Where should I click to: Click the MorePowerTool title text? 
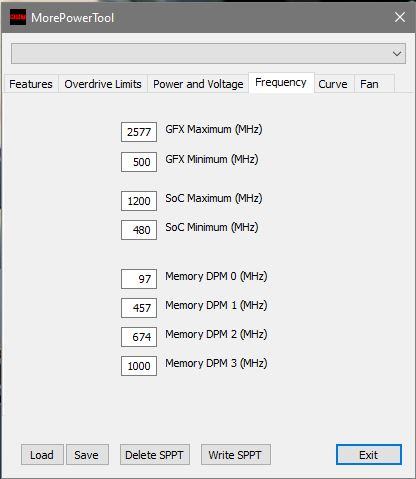coord(73,18)
